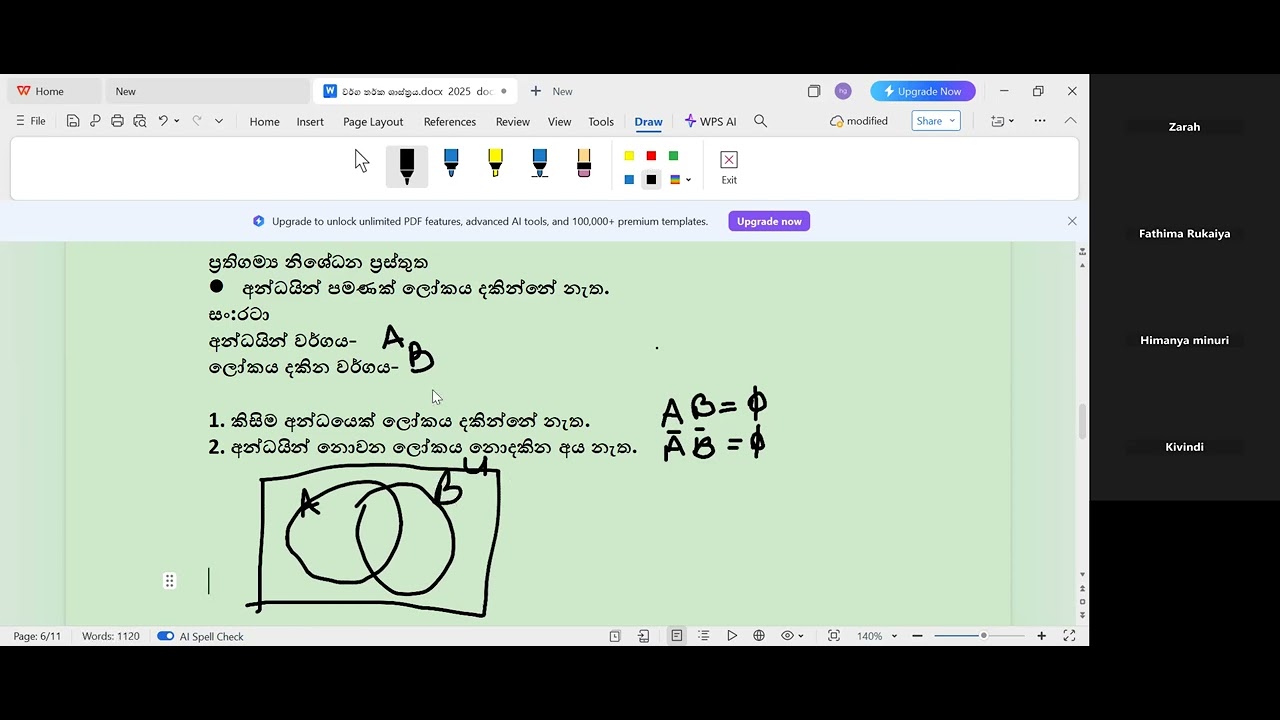Select the blue underline pen

(540, 163)
